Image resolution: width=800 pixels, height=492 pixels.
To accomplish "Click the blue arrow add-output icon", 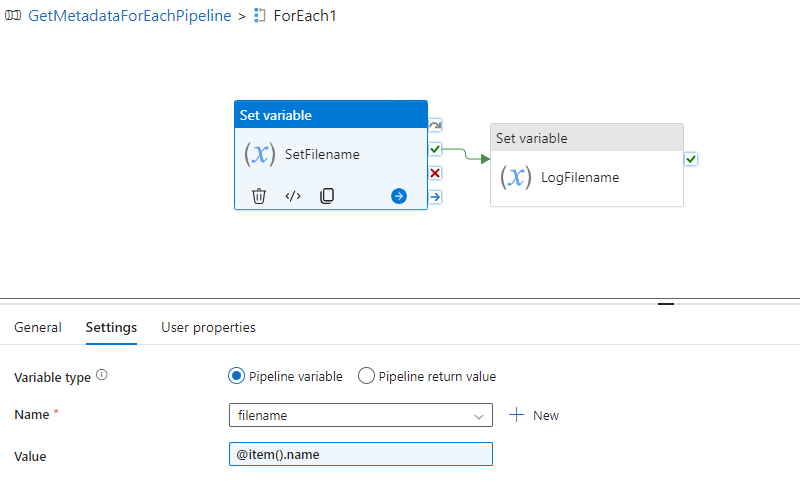I will click(x=399, y=196).
